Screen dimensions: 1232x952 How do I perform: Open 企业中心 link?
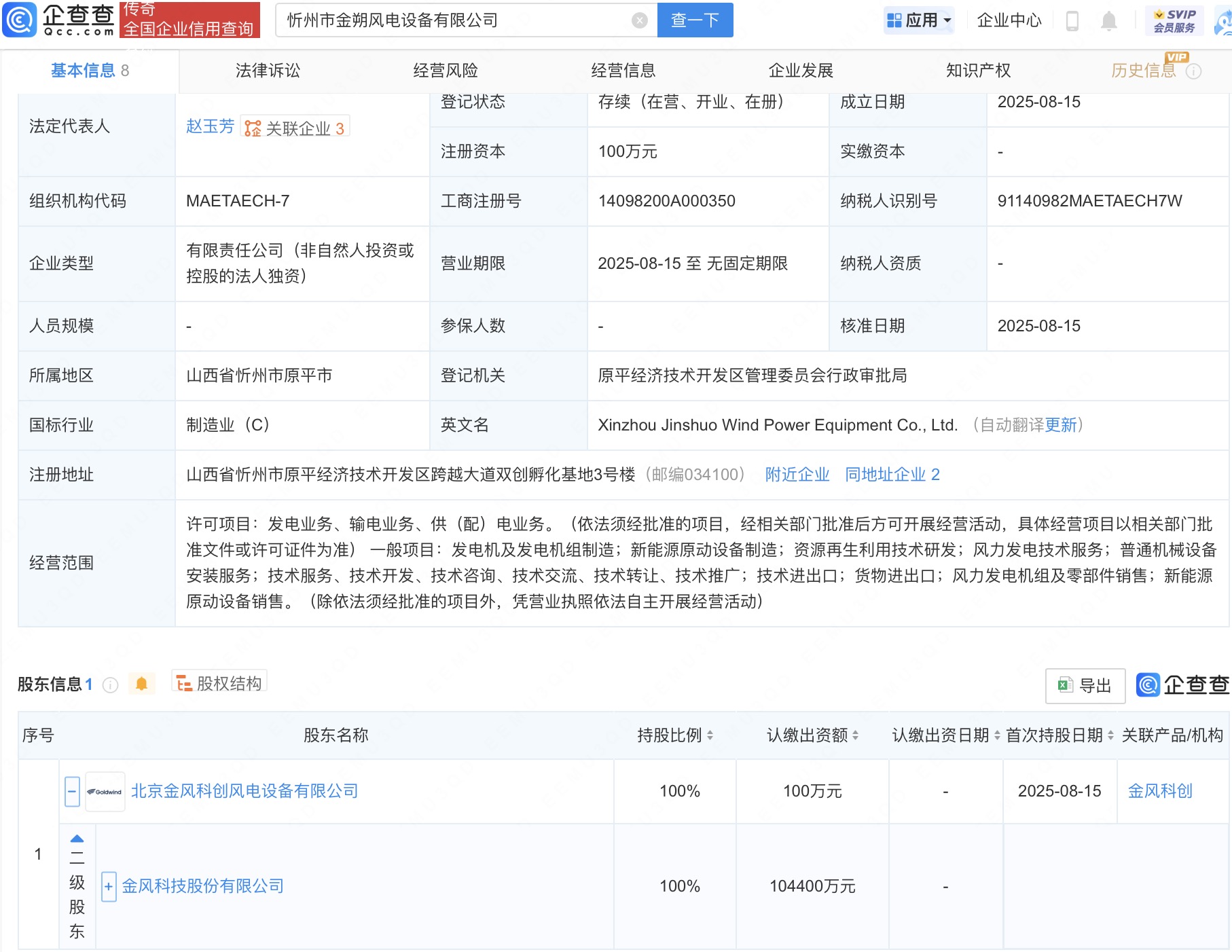(1009, 20)
